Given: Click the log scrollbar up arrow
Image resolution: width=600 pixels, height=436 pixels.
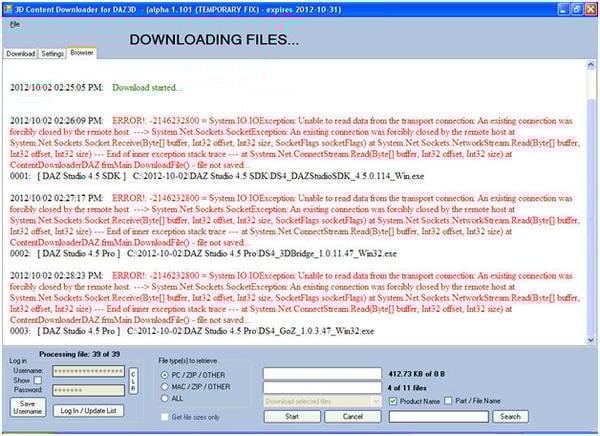Looking at the screenshot, I should coord(591,65).
